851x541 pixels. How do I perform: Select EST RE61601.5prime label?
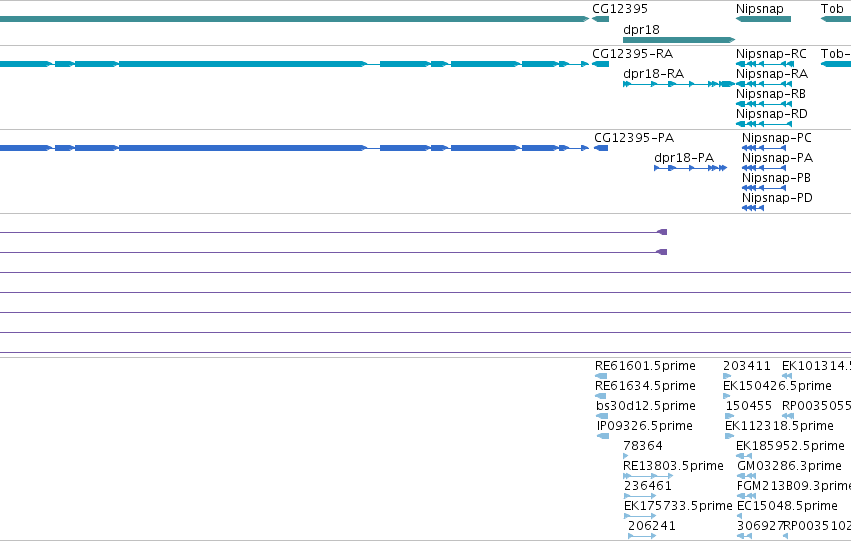click(645, 366)
